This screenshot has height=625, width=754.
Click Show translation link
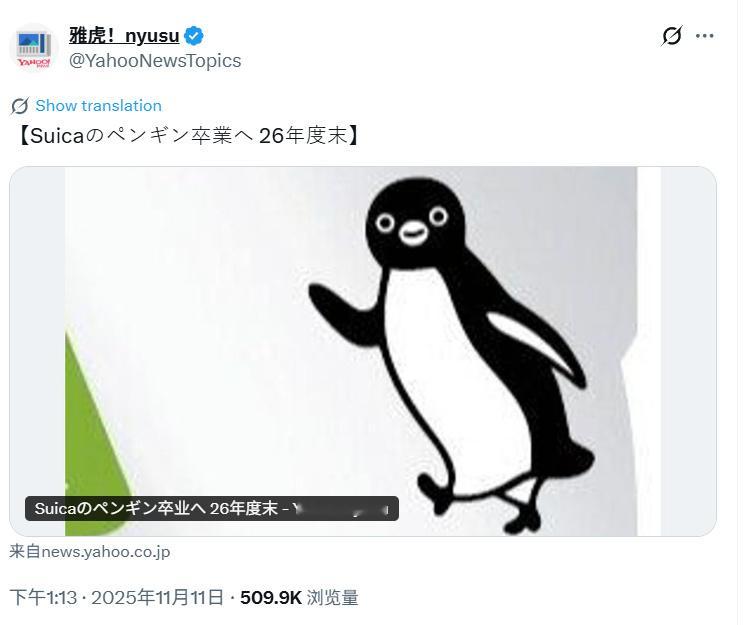point(99,106)
